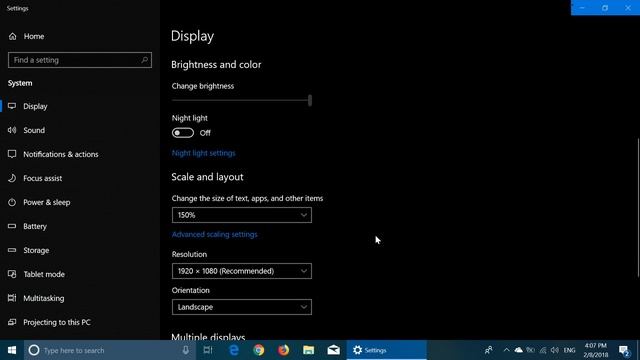
Task: Turn on the Night light toggle
Action: 182,133
